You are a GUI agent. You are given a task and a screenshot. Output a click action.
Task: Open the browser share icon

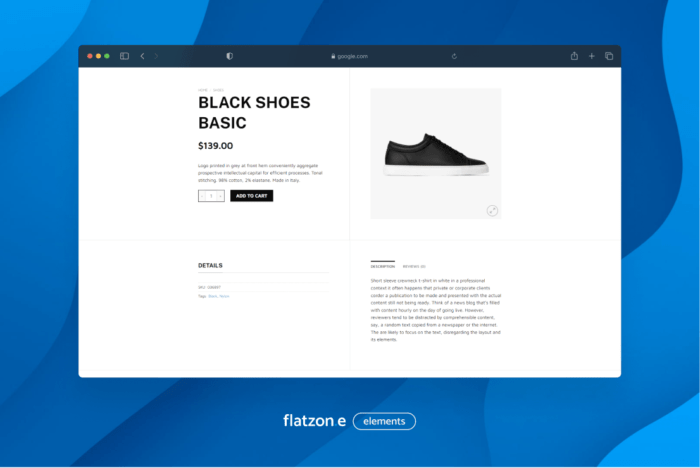(574, 56)
